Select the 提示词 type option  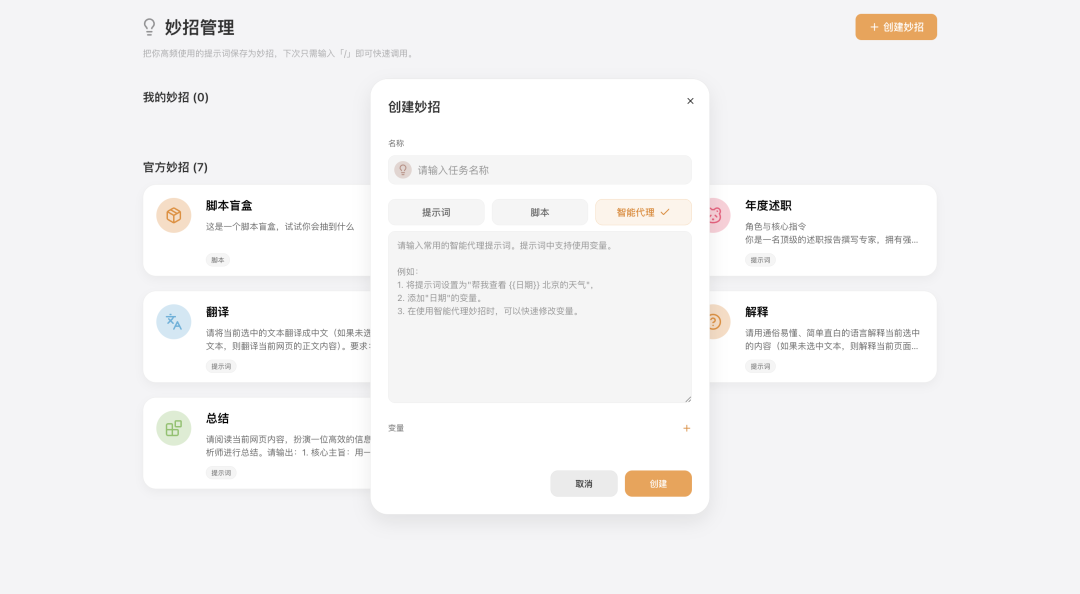point(436,212)
